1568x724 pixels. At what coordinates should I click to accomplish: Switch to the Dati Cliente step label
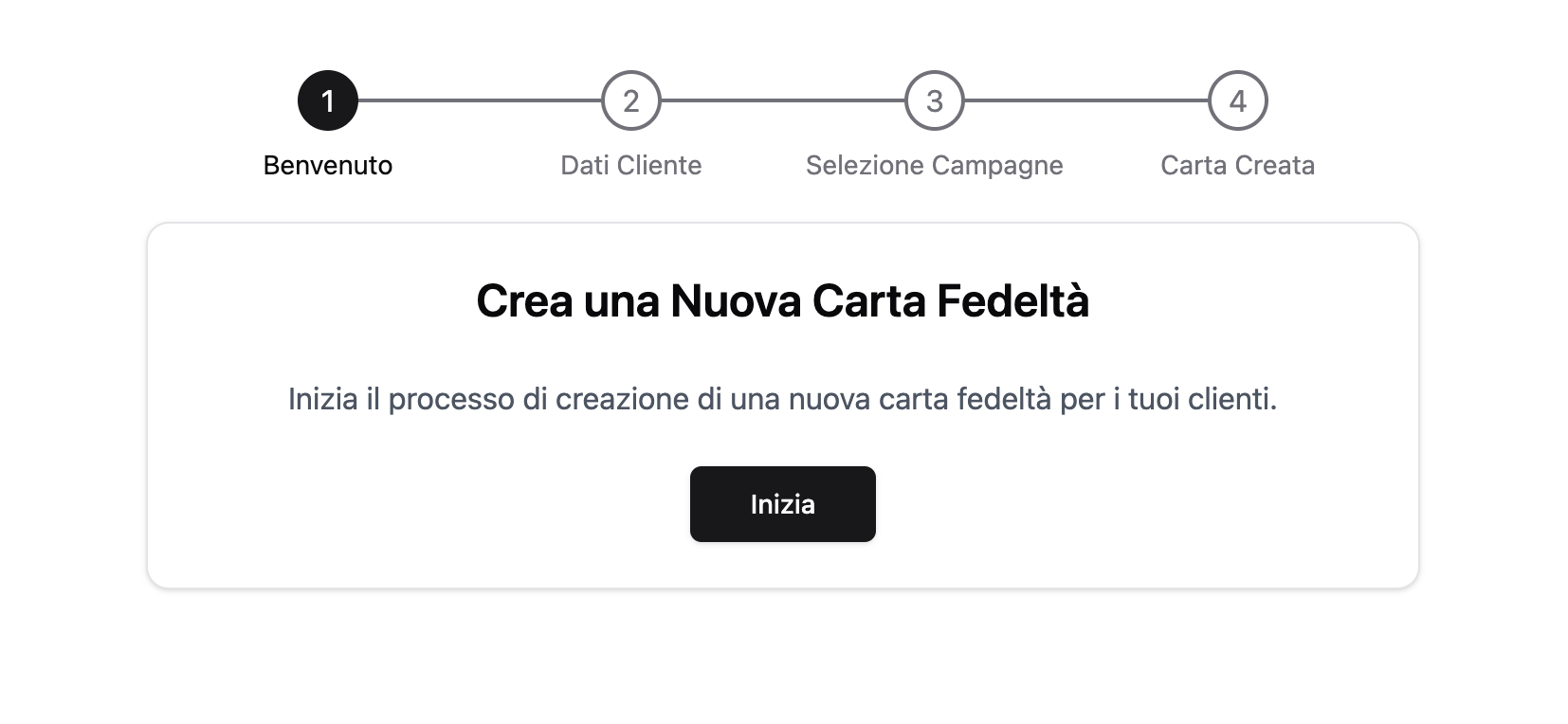click(631, 165)
